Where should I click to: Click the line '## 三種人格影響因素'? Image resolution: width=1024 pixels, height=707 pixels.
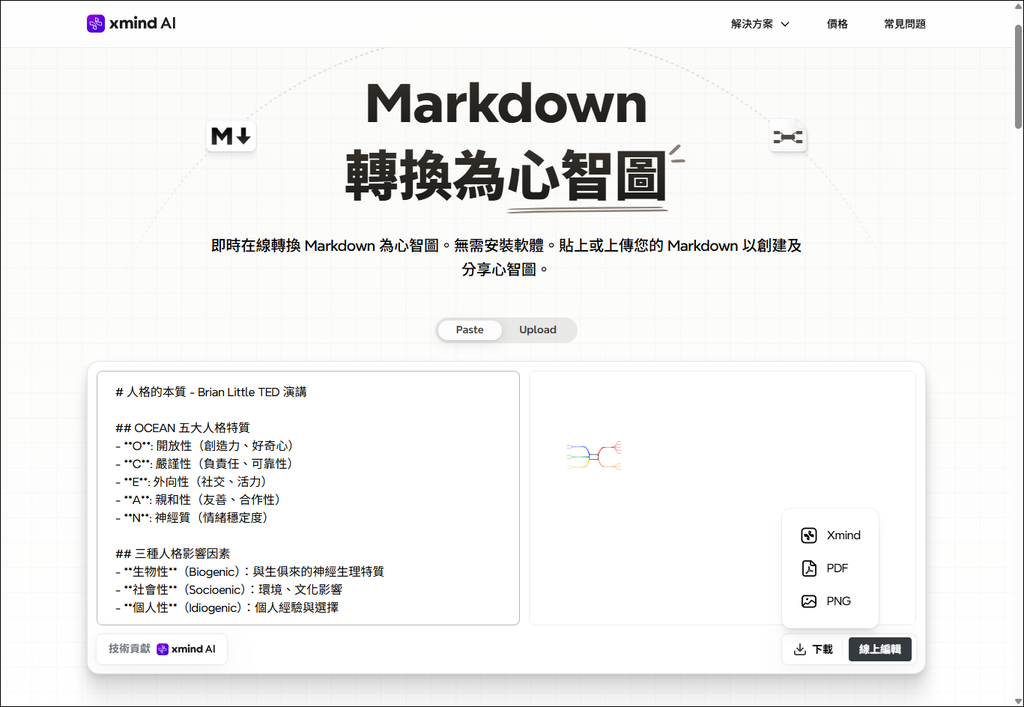pos(173,554)
